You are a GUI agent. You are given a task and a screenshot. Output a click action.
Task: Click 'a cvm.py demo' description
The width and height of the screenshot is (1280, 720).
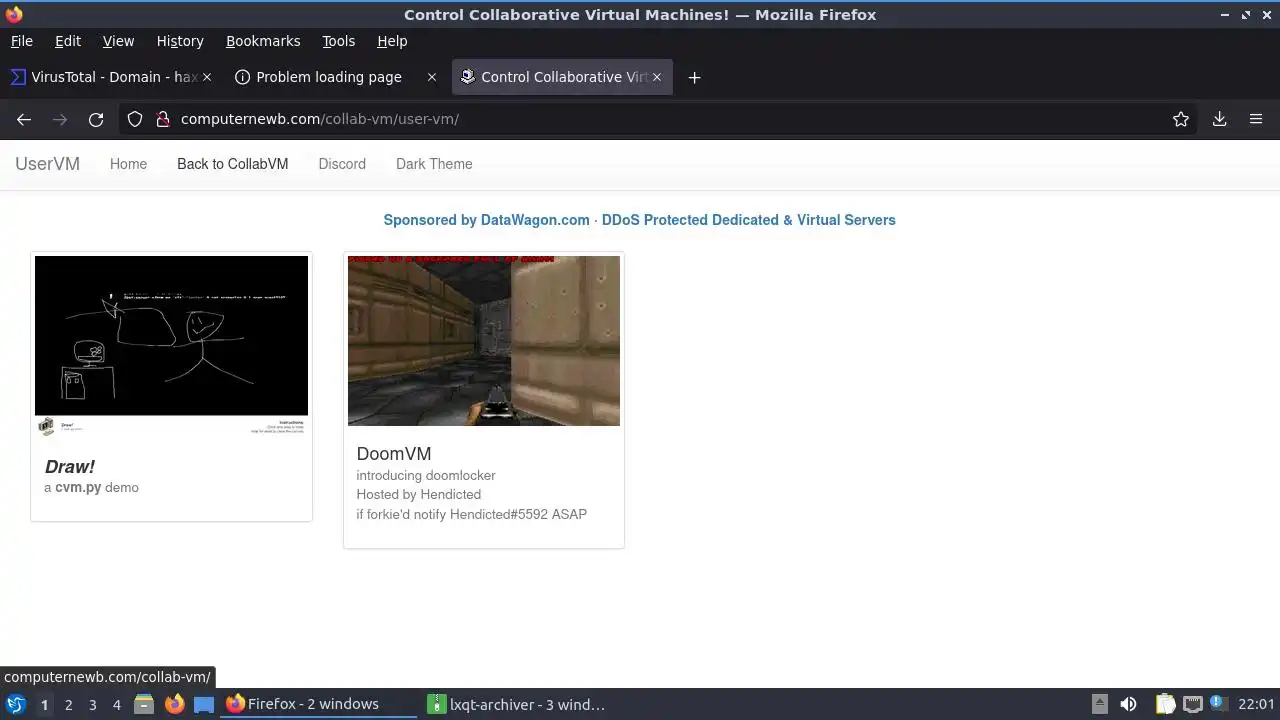91,488
